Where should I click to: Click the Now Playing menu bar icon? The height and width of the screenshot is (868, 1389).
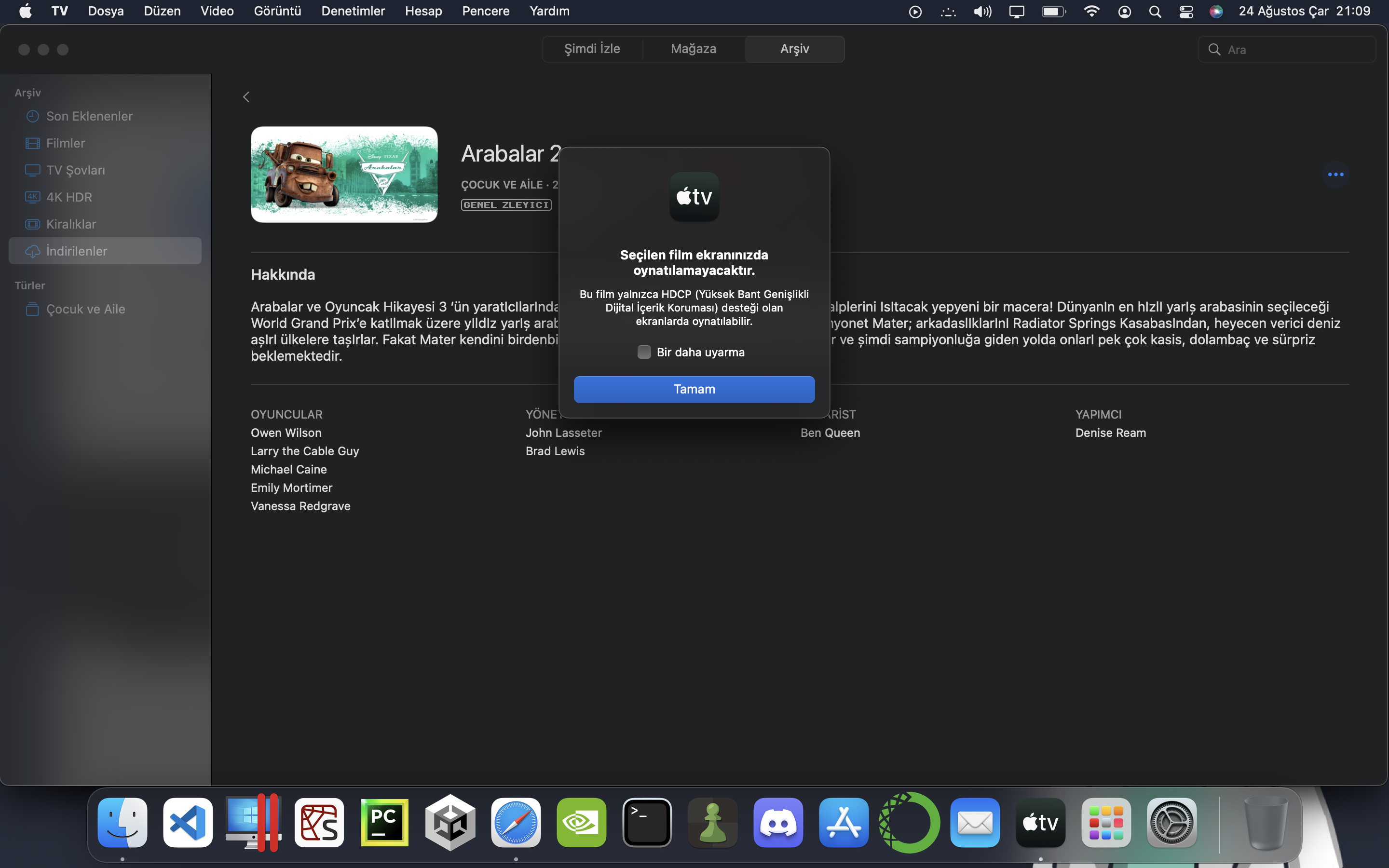(915, 12)
